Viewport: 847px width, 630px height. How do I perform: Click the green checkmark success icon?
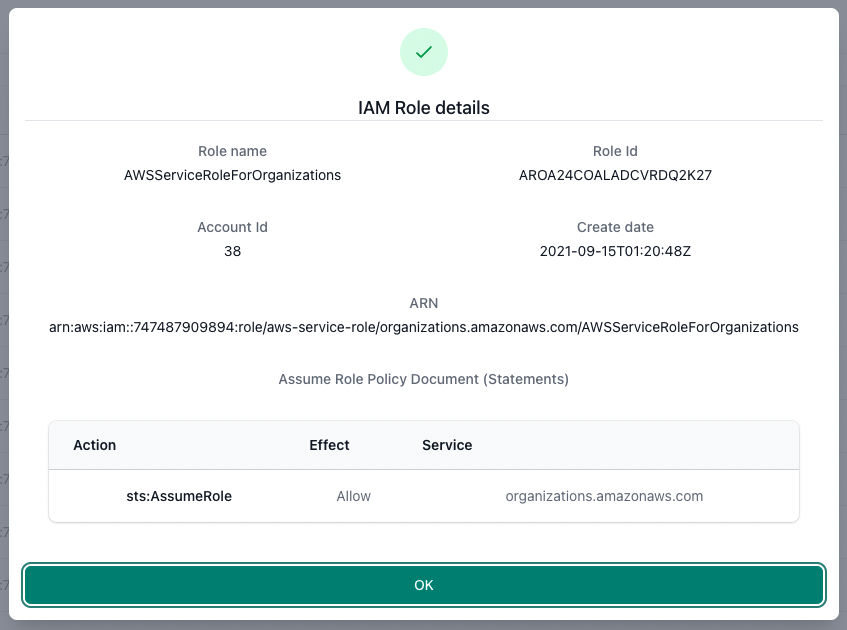point(424,52)
